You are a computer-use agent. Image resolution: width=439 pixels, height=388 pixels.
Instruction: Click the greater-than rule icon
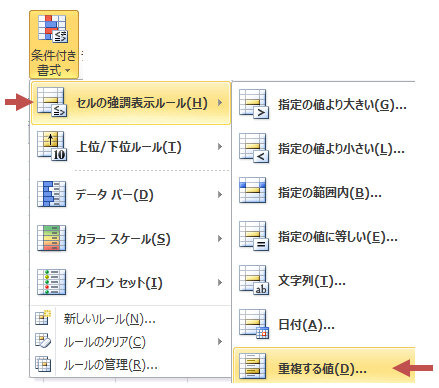coord(254,104)
